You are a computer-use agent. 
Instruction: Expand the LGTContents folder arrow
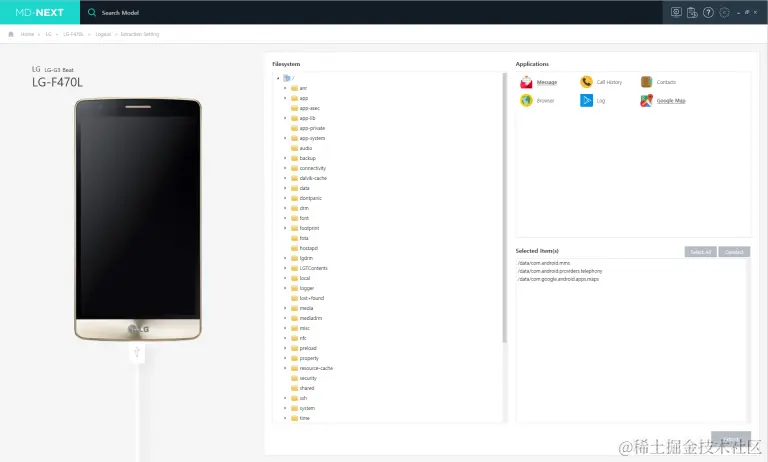click(285, 268)
